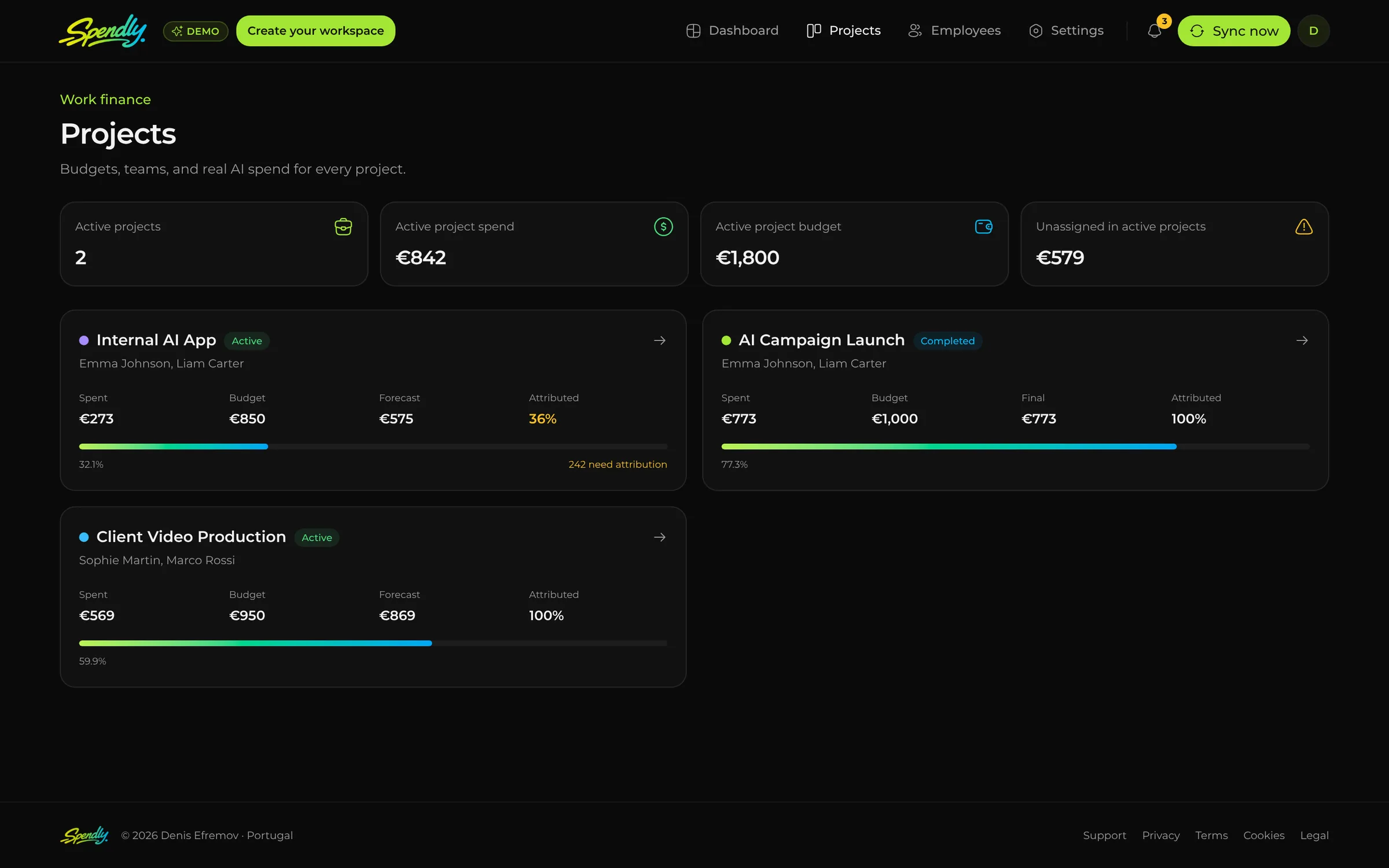Click the 36% attributed value
Viewport: 1389px width, 868px height.
[x=542, y=418]
